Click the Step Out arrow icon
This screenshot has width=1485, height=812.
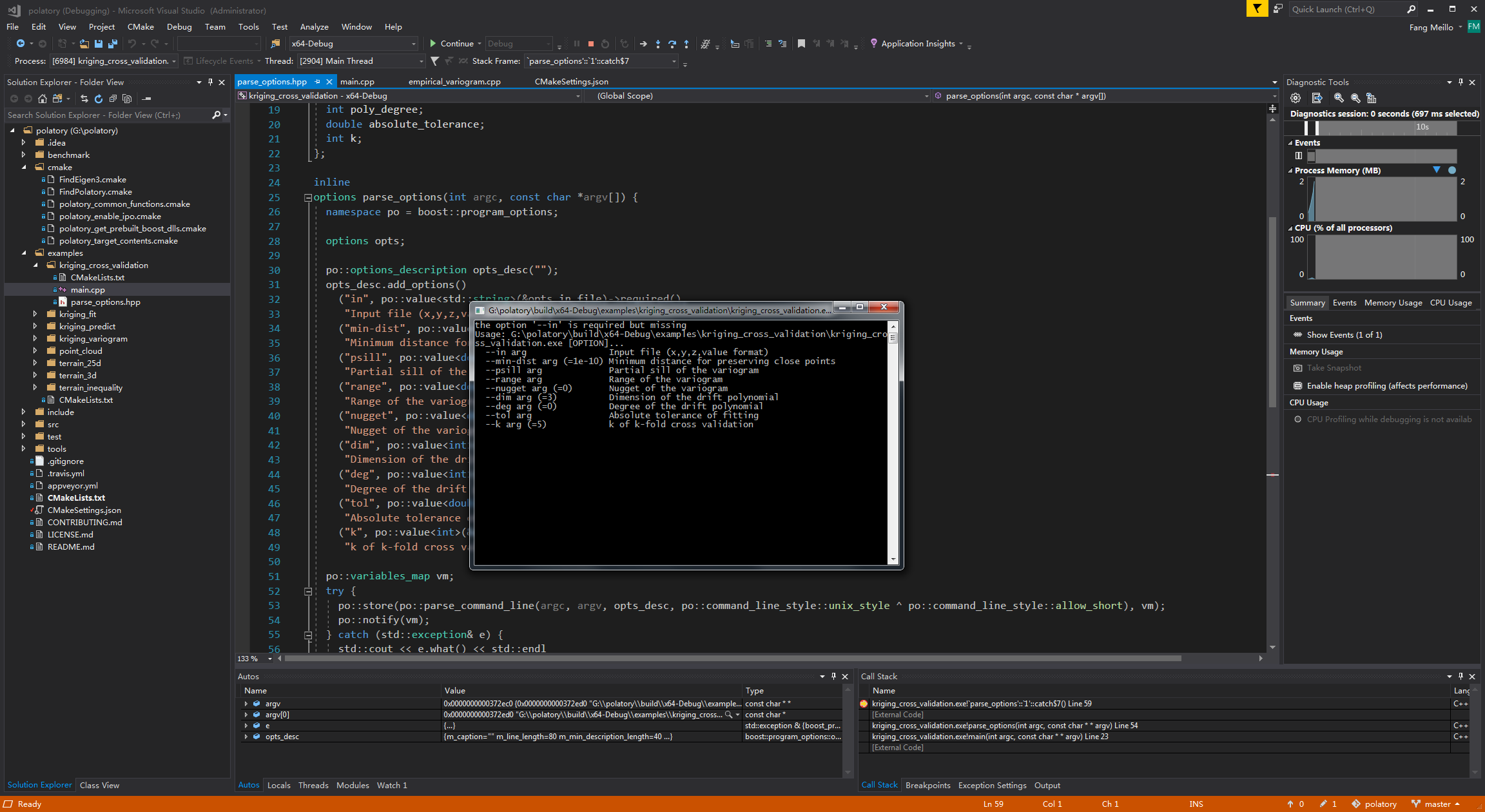pos(686,44)
